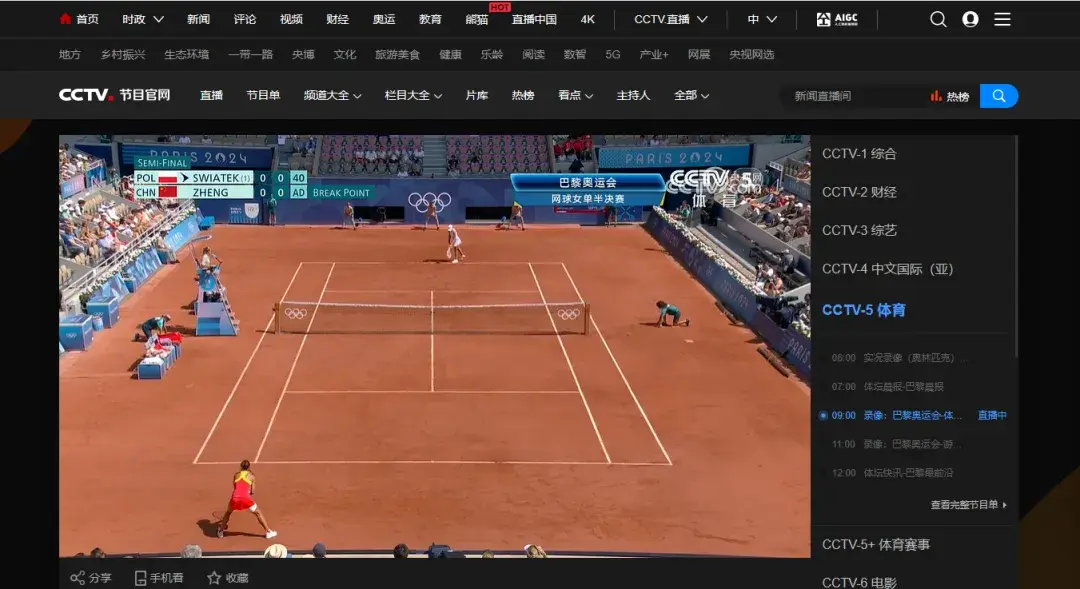Expand the 全部 menu
Viewport: 1080px width, 589px height.
[x=692, y=95]
